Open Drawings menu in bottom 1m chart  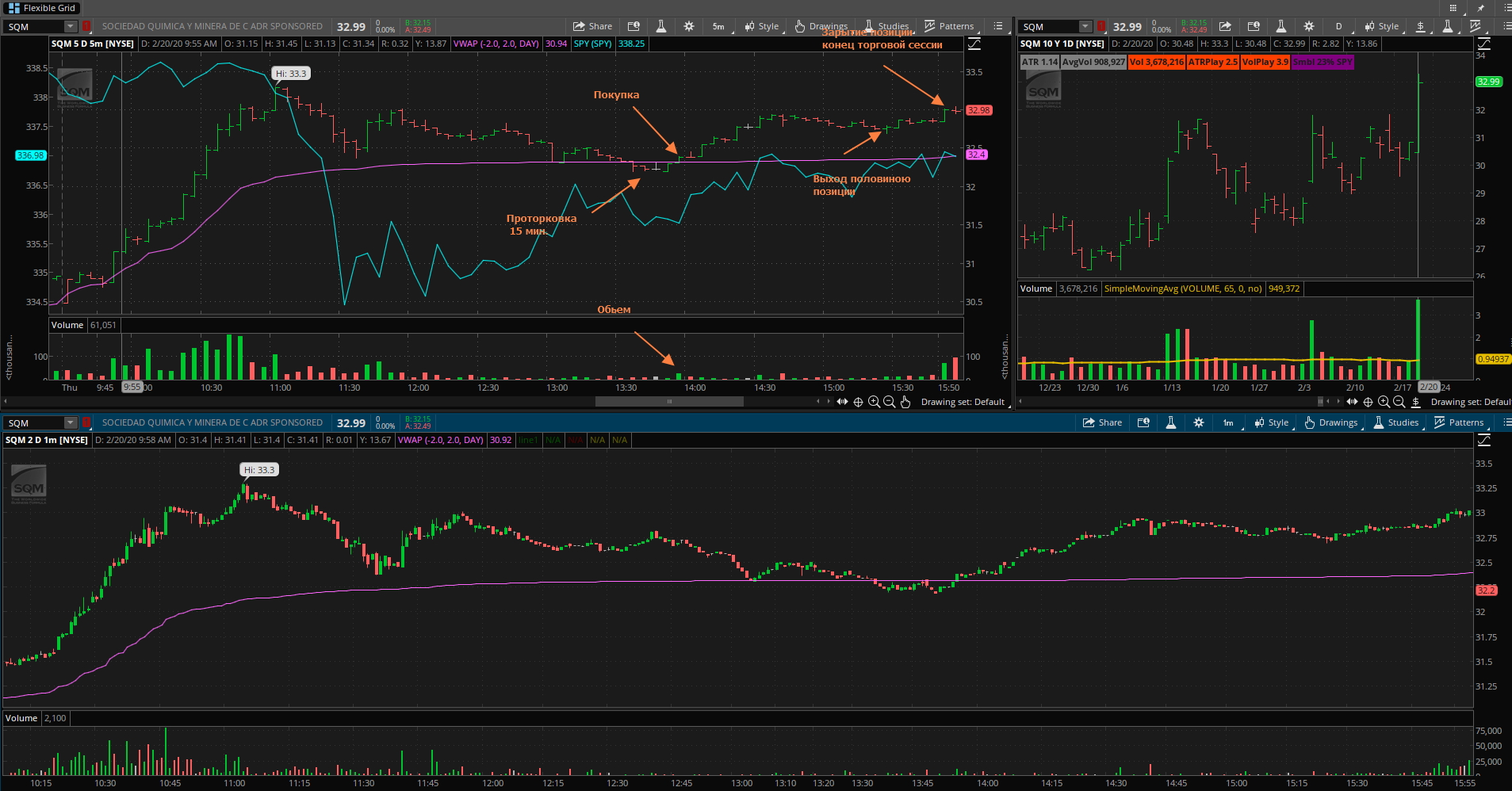coord(1331,422)
